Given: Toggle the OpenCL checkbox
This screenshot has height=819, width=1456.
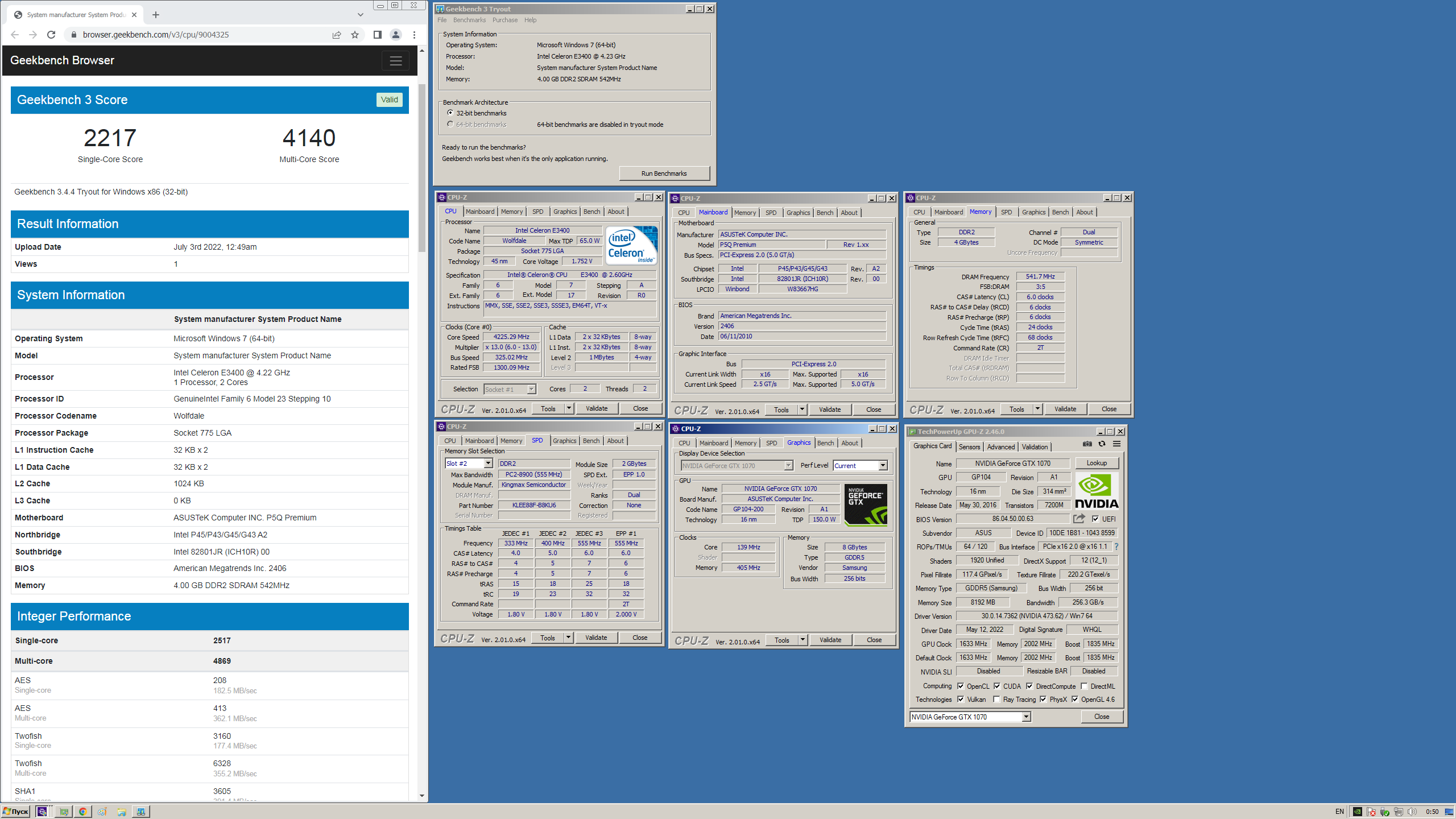Looking at the screenshot, I should tap(961, 686).
